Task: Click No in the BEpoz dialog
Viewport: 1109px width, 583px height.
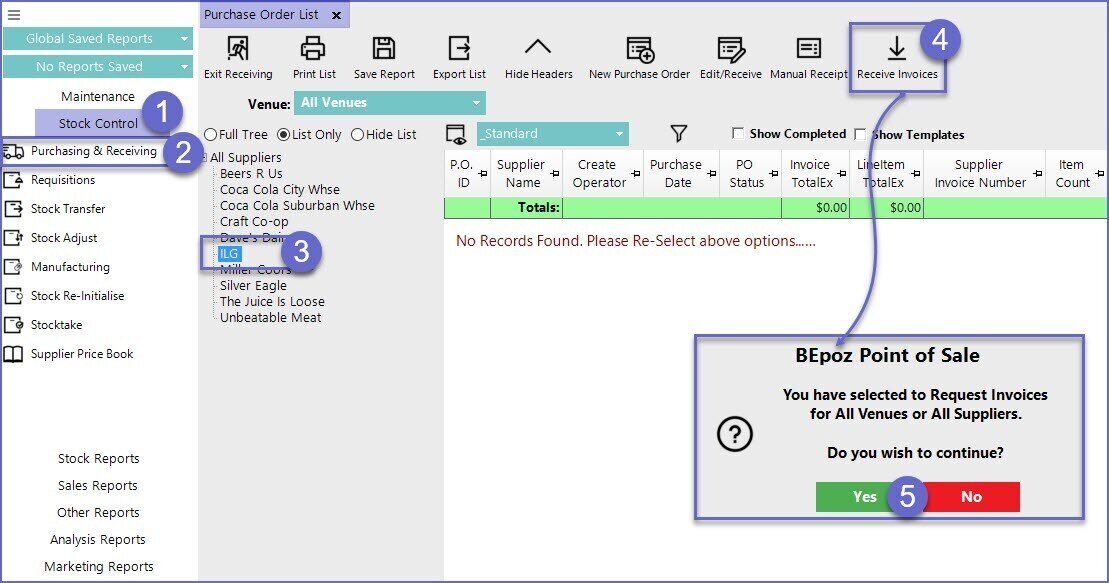Action: 971,497
